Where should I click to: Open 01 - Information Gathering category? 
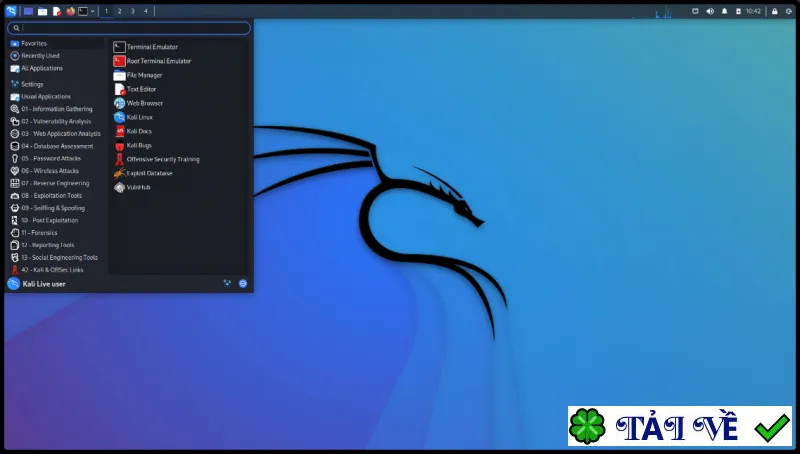56,109
